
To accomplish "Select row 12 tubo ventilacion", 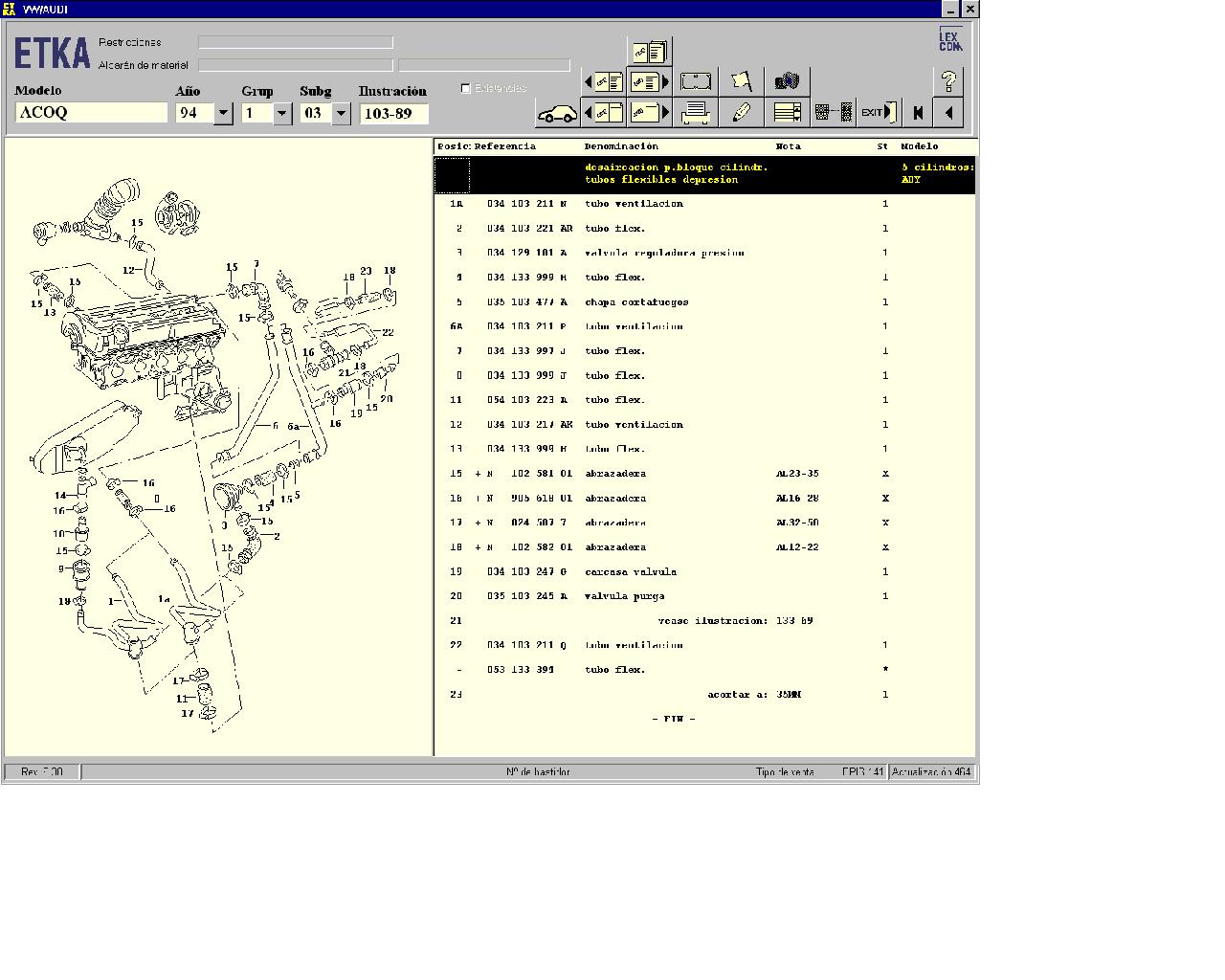I will 705,425.
